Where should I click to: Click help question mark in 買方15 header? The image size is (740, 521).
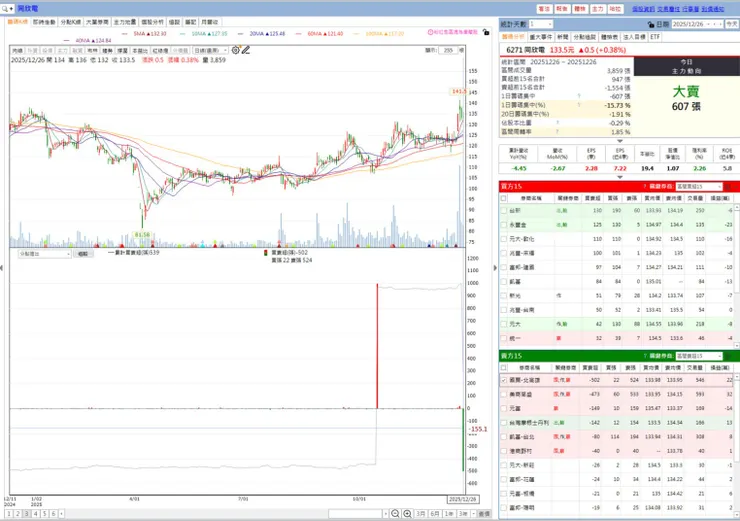click(x=645, y=186)
